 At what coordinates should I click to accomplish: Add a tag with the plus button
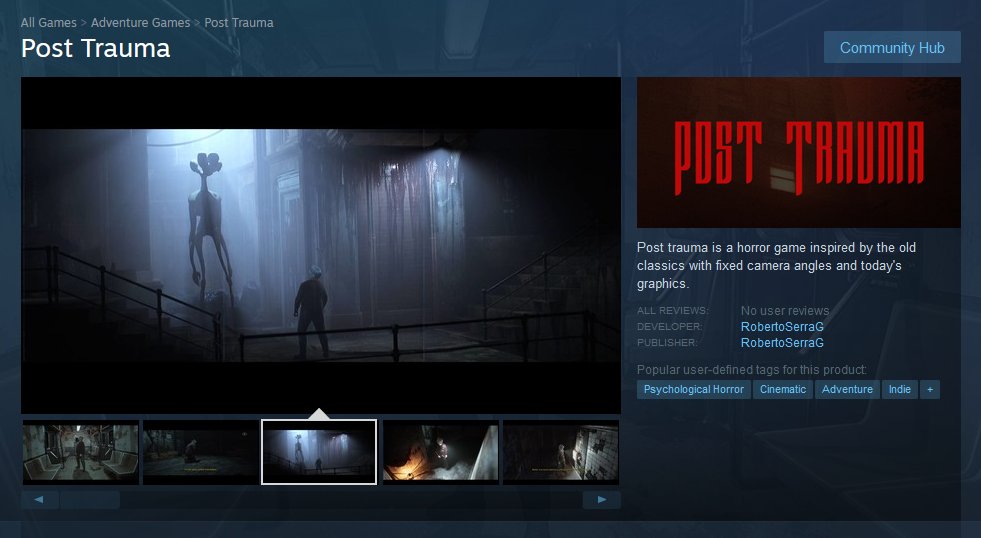[x=930, y=389]
